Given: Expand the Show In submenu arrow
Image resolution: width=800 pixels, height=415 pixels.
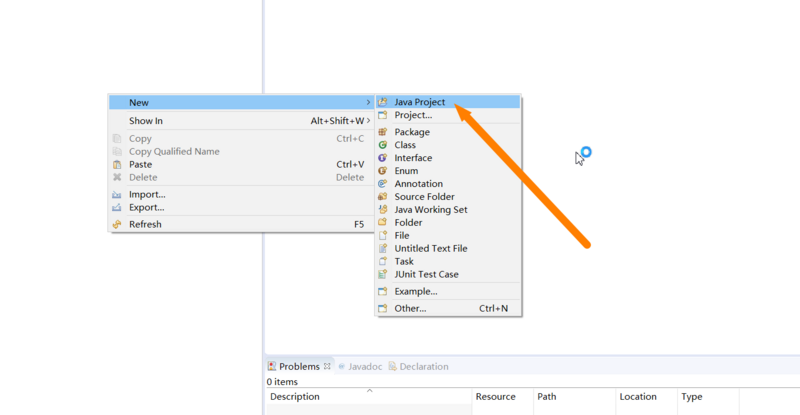Looking at the screenshot, I should (x=368, y=120).
